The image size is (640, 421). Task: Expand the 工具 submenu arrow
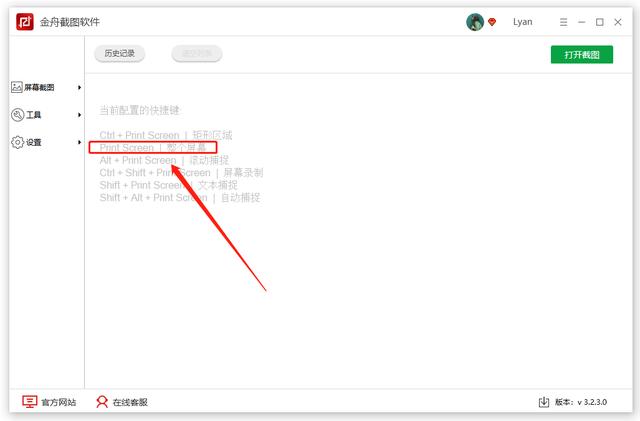pyautogui.click(x=79, y=115)
